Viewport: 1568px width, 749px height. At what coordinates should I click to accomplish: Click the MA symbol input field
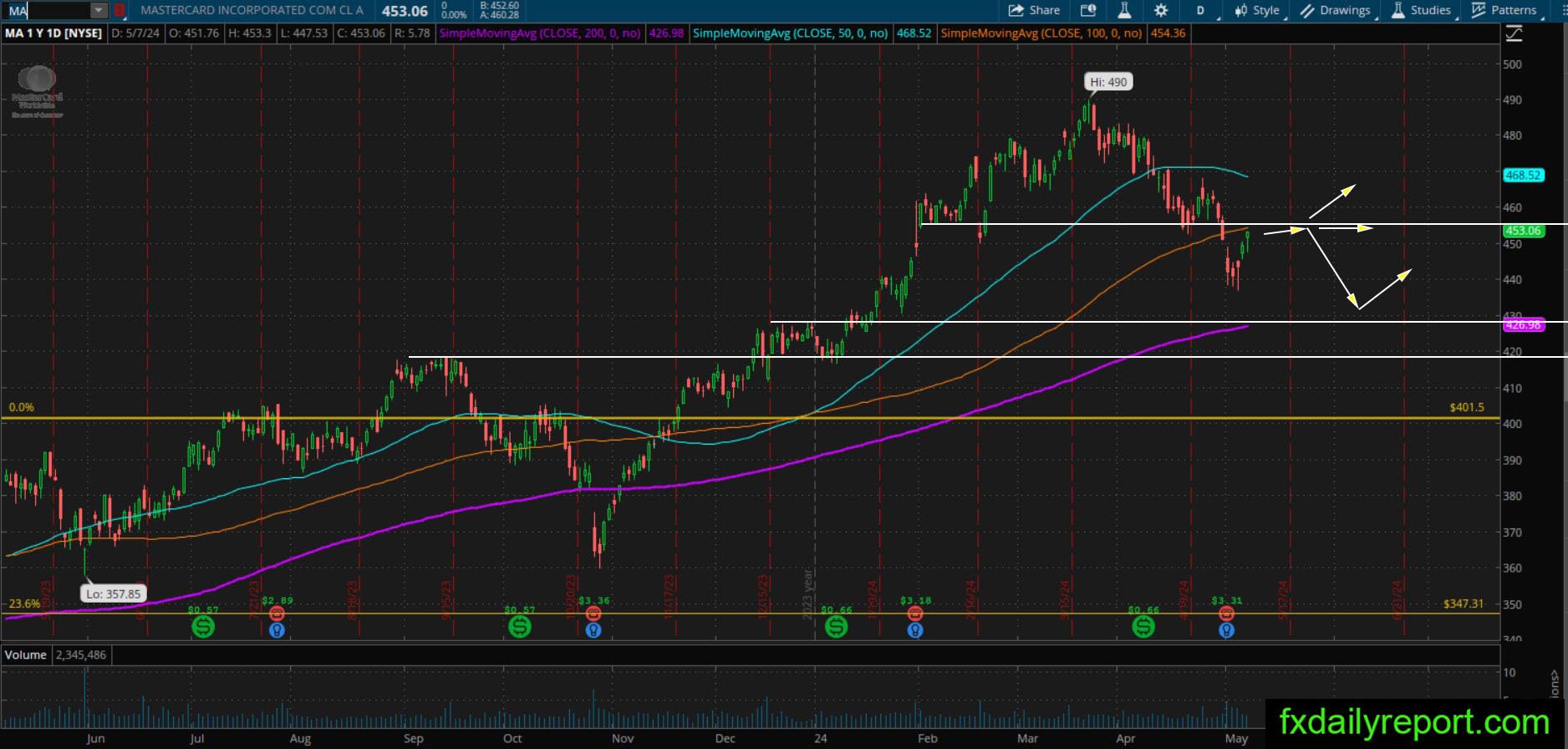47,10
